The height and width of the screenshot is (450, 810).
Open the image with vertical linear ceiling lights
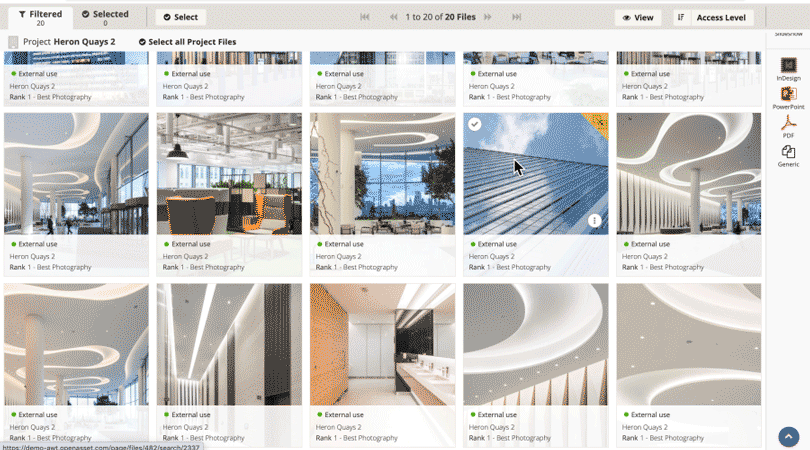pyautogui.click(x=229, y=344)
